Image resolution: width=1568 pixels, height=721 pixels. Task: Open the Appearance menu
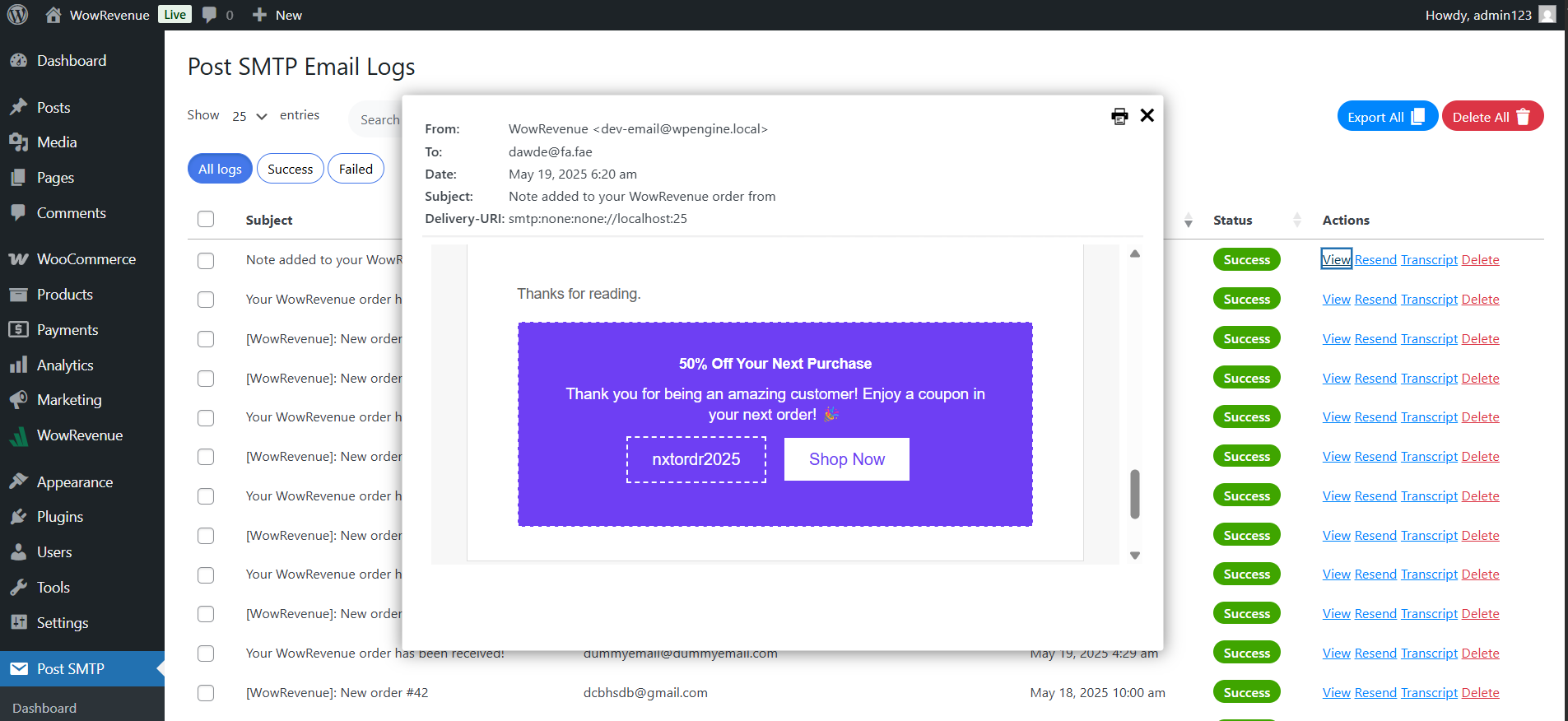pos(82,482)
